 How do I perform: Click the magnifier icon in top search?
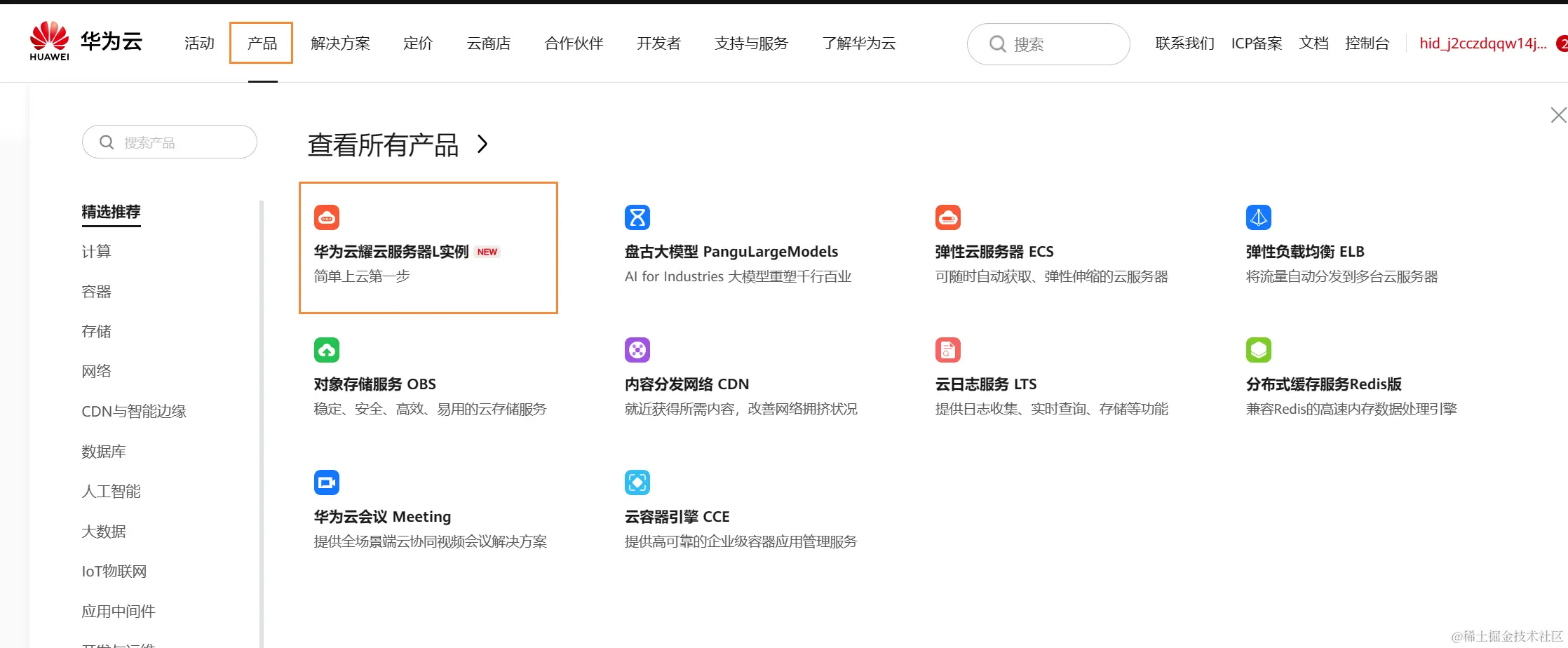(997, 44)
